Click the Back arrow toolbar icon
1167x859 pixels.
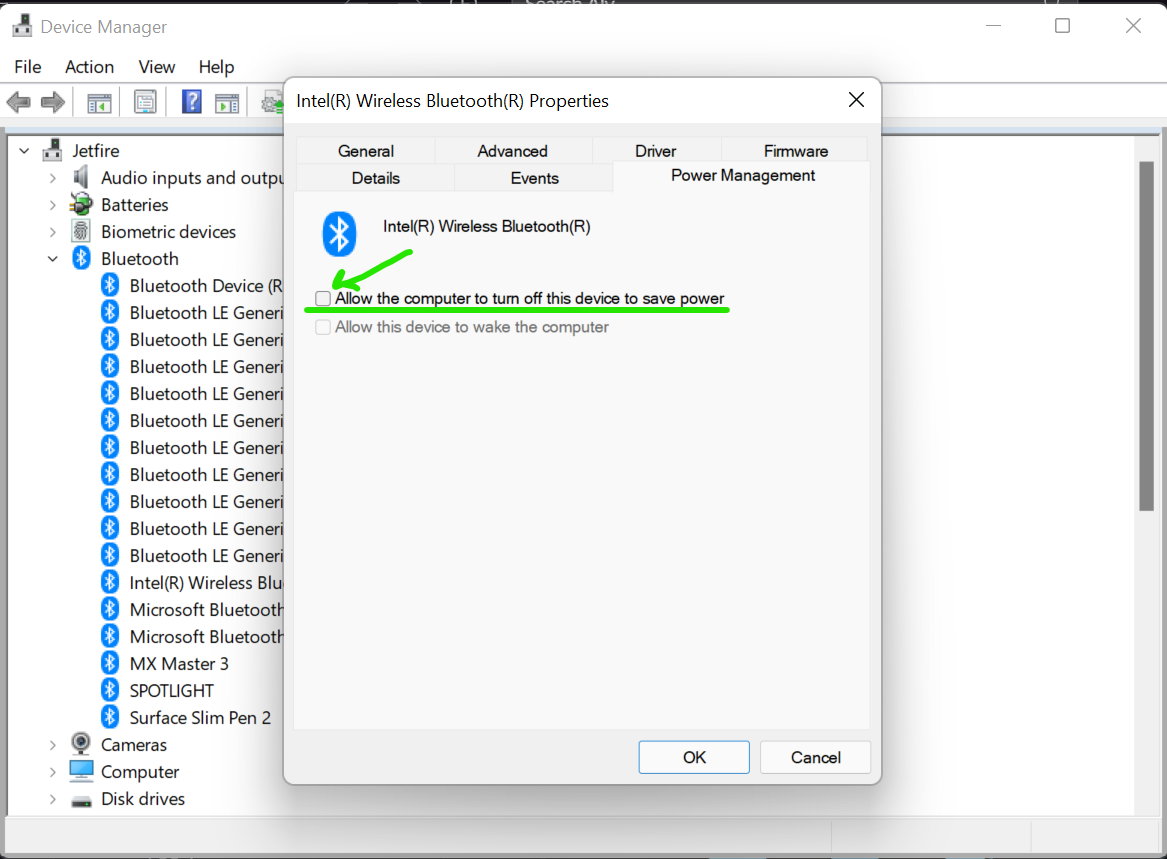pyautogui.click(x=19, y=101)
